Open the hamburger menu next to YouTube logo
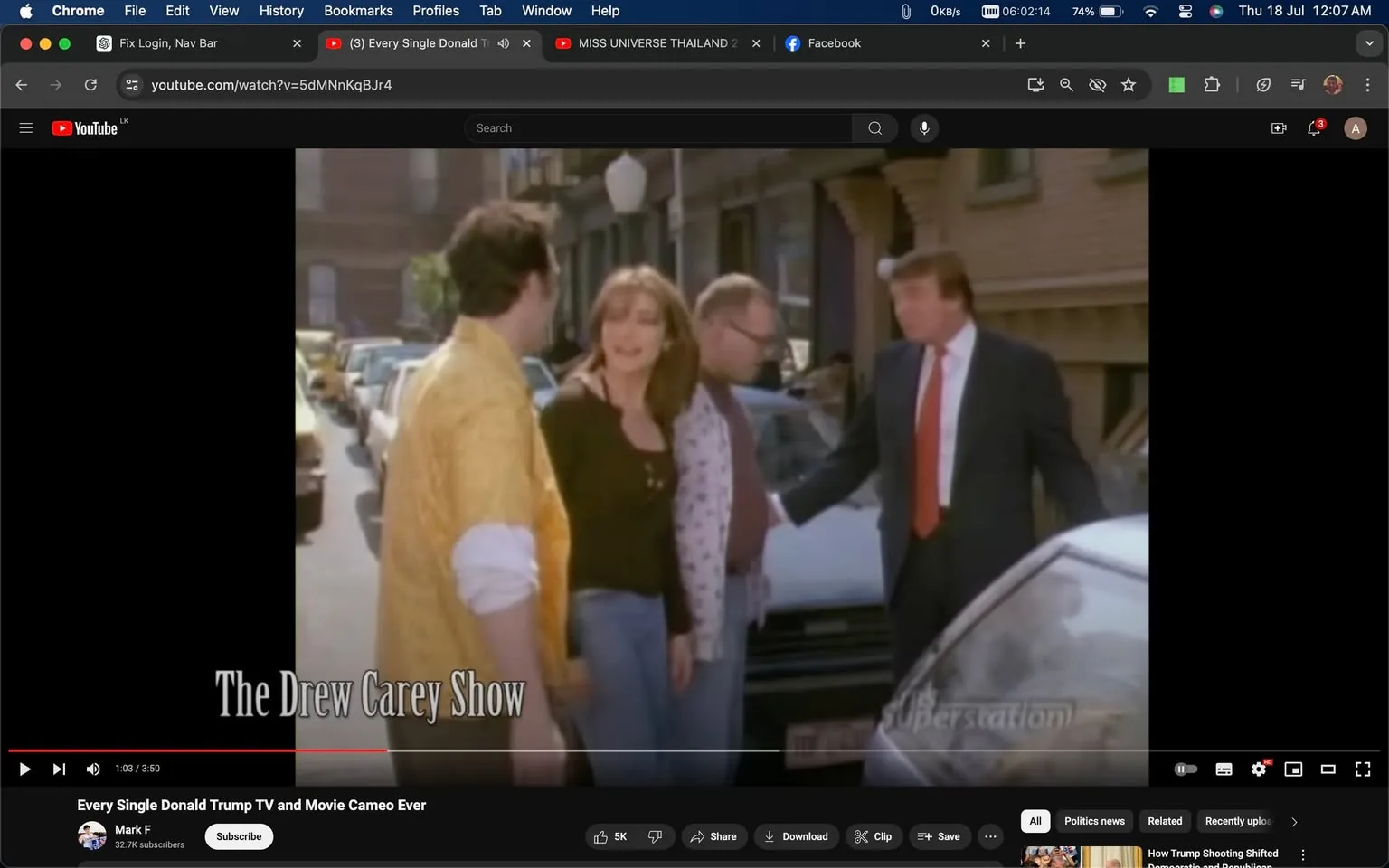Screen dimensions: 1389x868 [25, 127]
